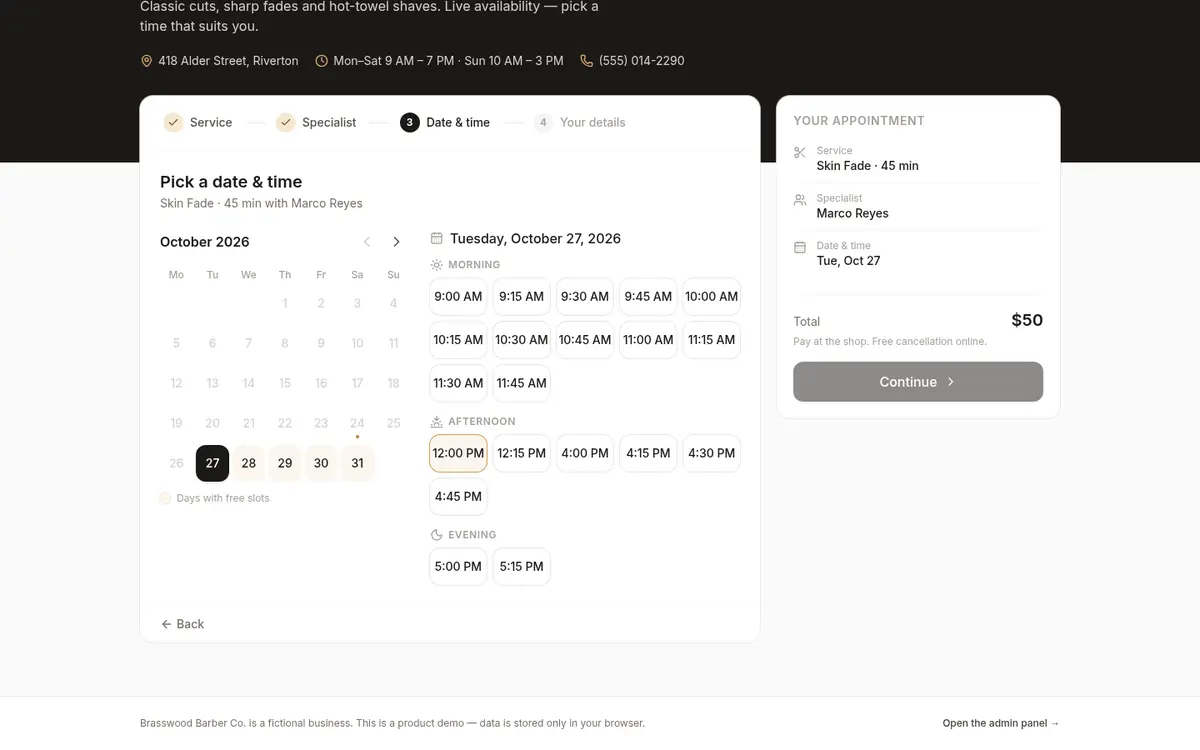
Task: Pick the 10:45 AM time slot
Action: [585, 340]
